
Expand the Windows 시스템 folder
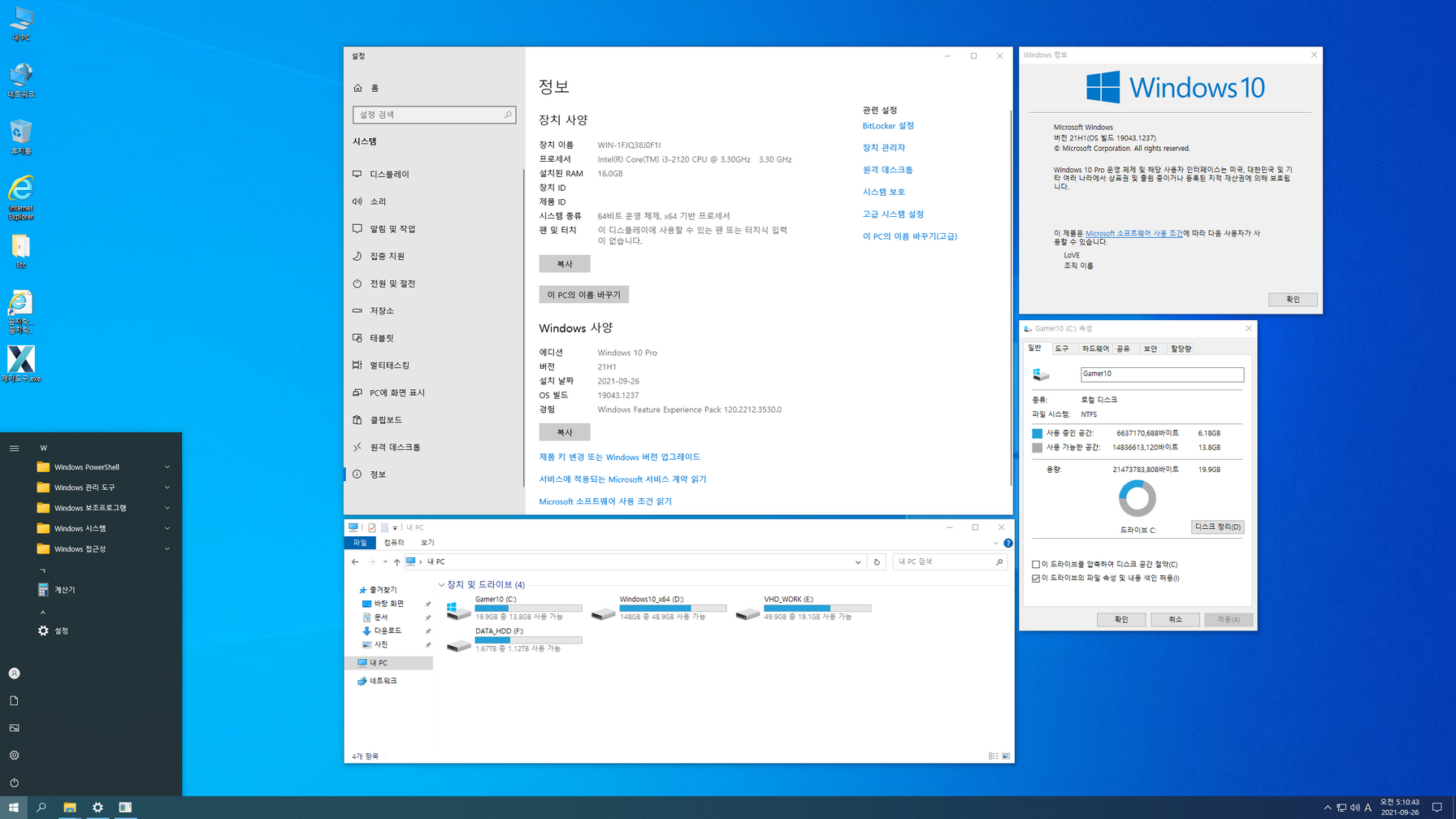(x=104, y=528)
